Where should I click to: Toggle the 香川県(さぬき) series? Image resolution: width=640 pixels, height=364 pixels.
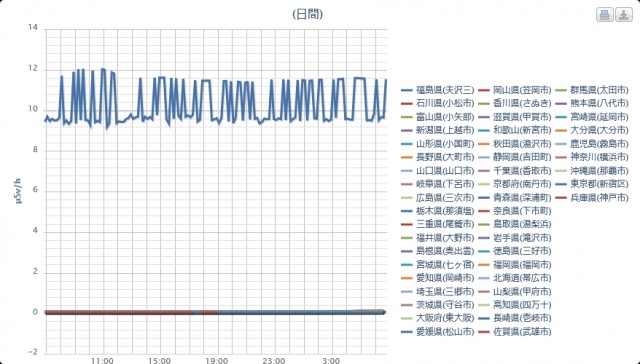coord(515,104)
